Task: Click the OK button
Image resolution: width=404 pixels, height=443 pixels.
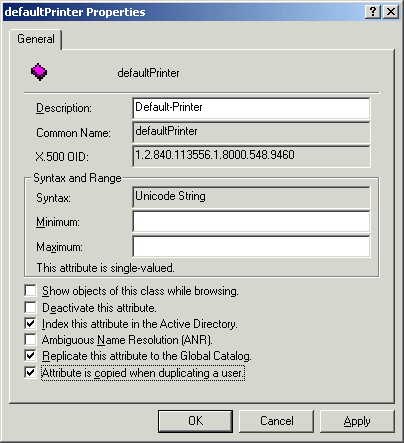Action: pyautogui.click(x=195, y=421)
